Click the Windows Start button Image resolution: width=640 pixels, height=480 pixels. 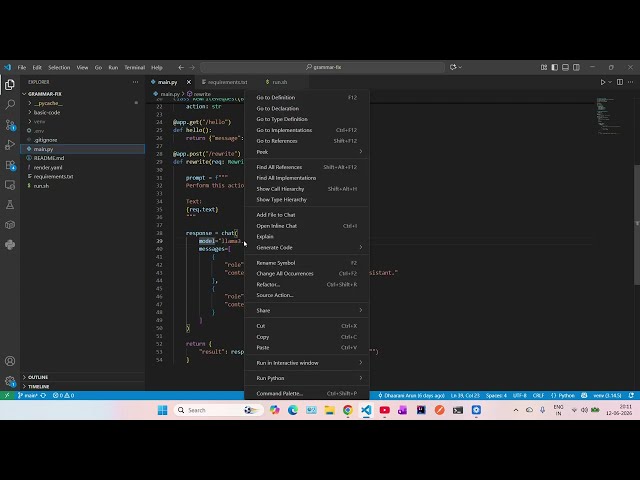pos(162,410)
